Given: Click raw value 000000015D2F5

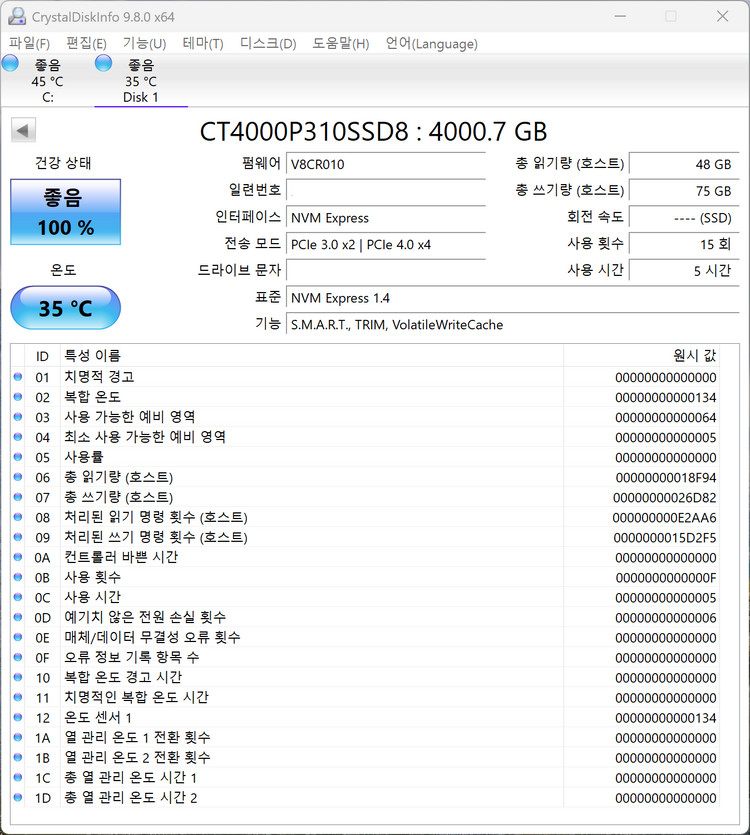Looking at the screenshot, I should point(665,538).
